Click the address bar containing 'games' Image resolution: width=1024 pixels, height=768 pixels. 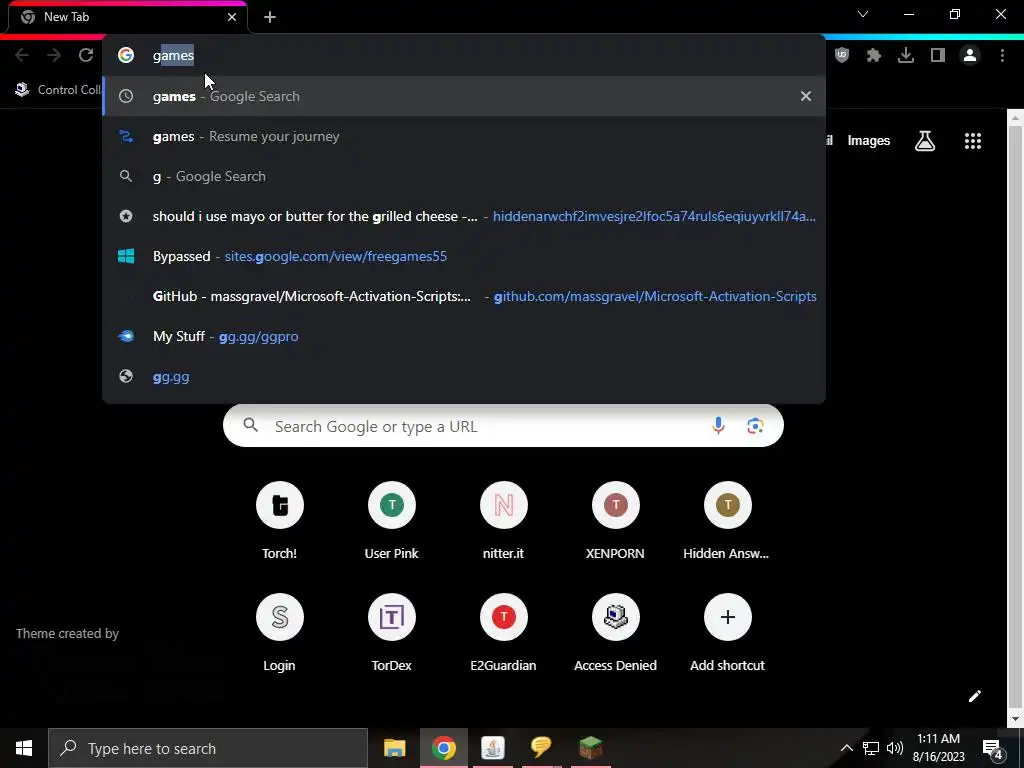point(464,56)
